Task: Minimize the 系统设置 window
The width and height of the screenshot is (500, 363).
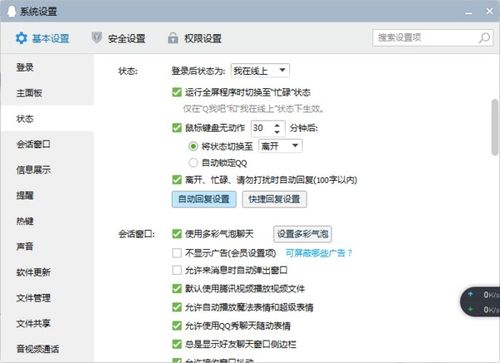Action: (x=469, y=12)
